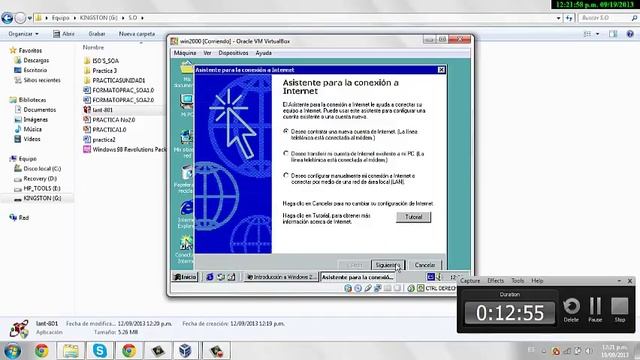Stop the screen recording
This screenshot has height=360, width=640.
tap(620, 310)
